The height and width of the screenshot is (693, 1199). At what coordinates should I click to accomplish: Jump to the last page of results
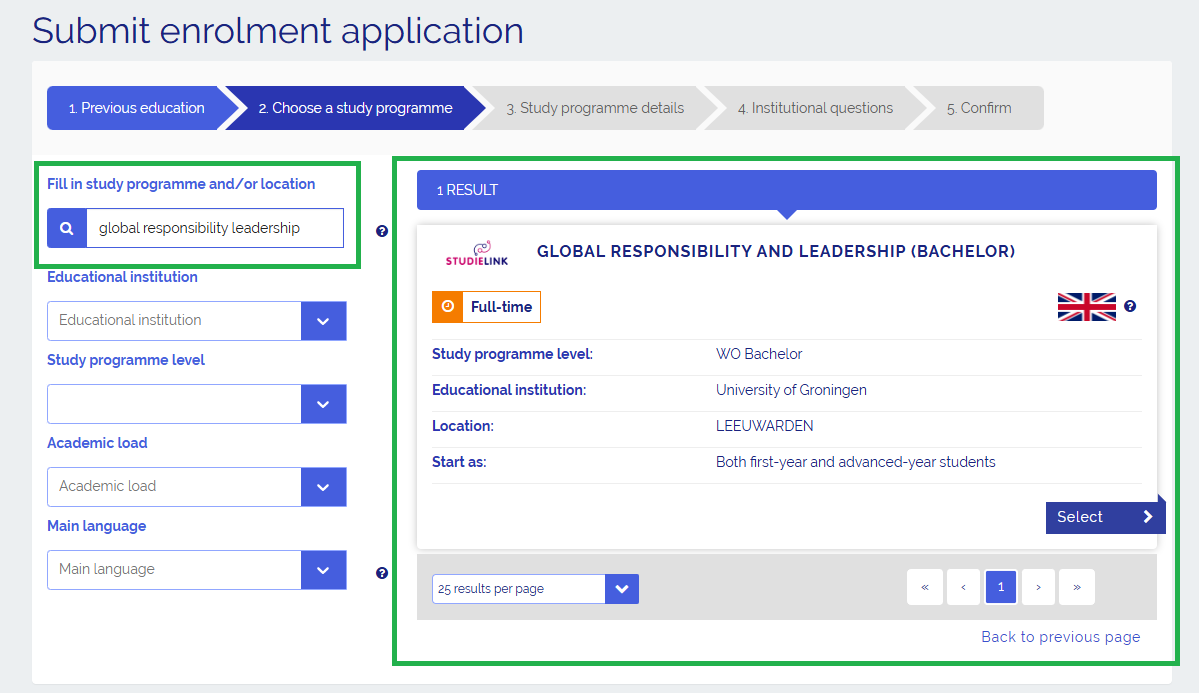point(1077,588)
